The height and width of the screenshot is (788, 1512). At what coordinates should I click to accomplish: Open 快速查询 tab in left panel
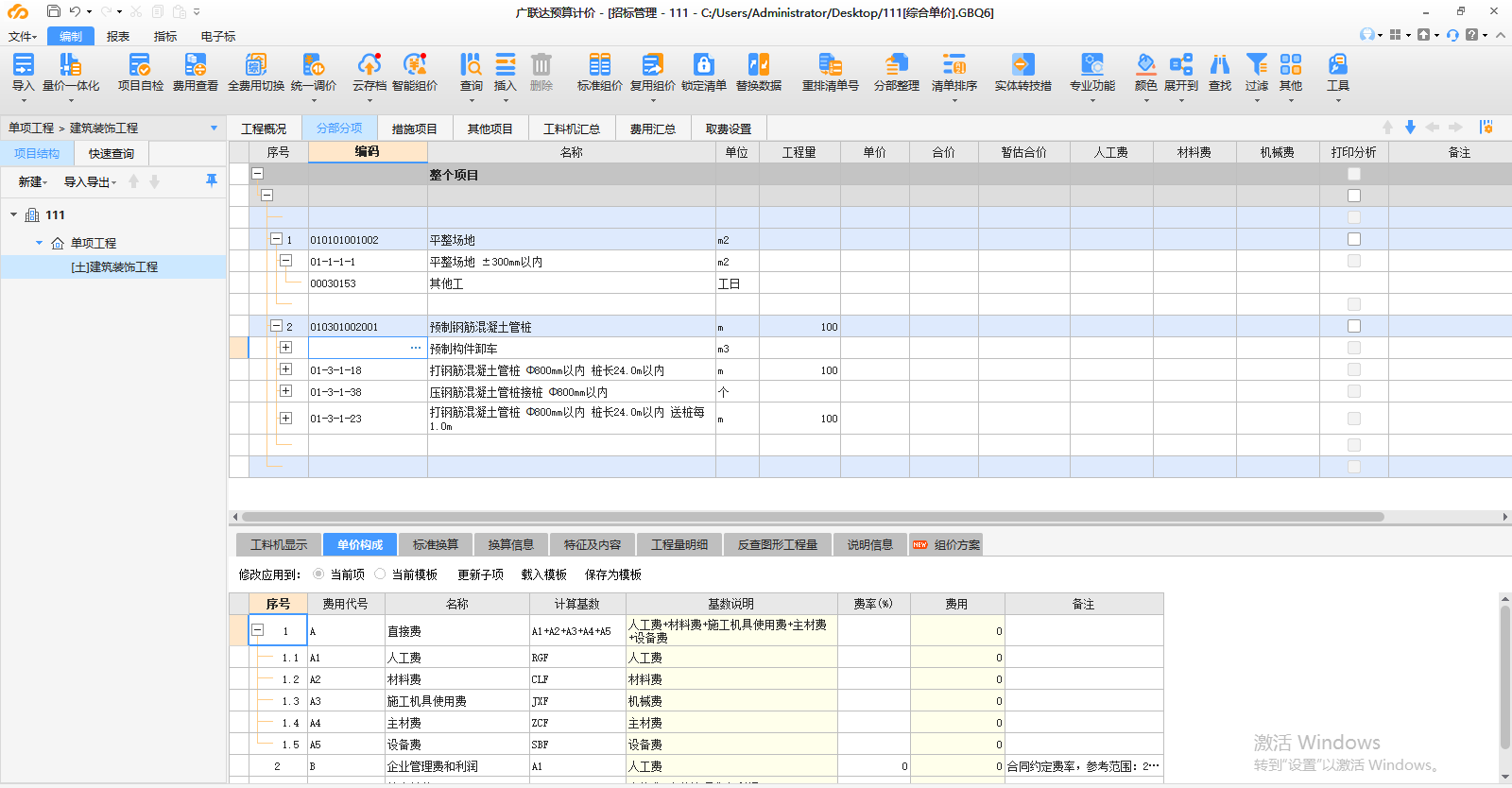112,153
